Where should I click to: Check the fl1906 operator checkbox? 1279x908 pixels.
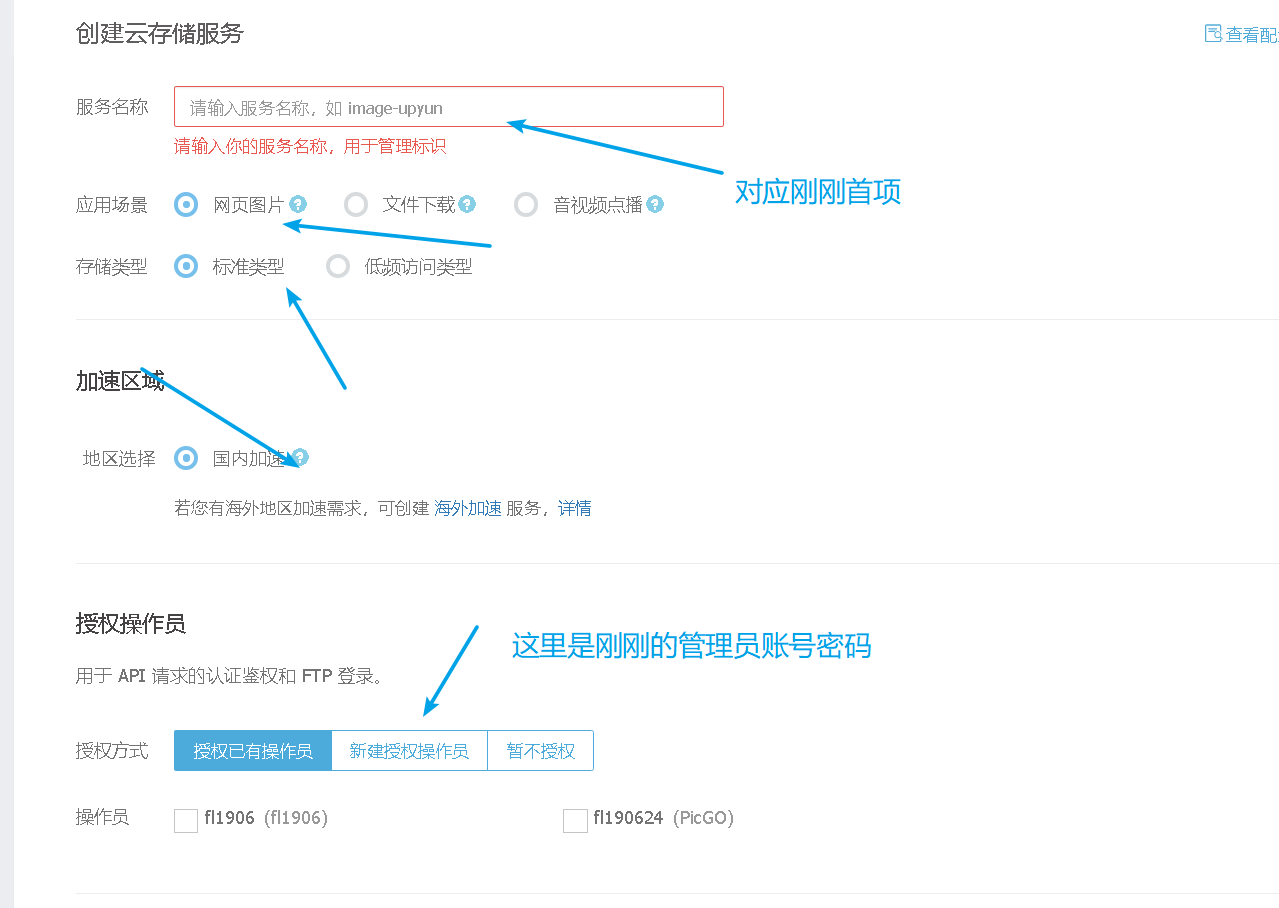[186, 820]
